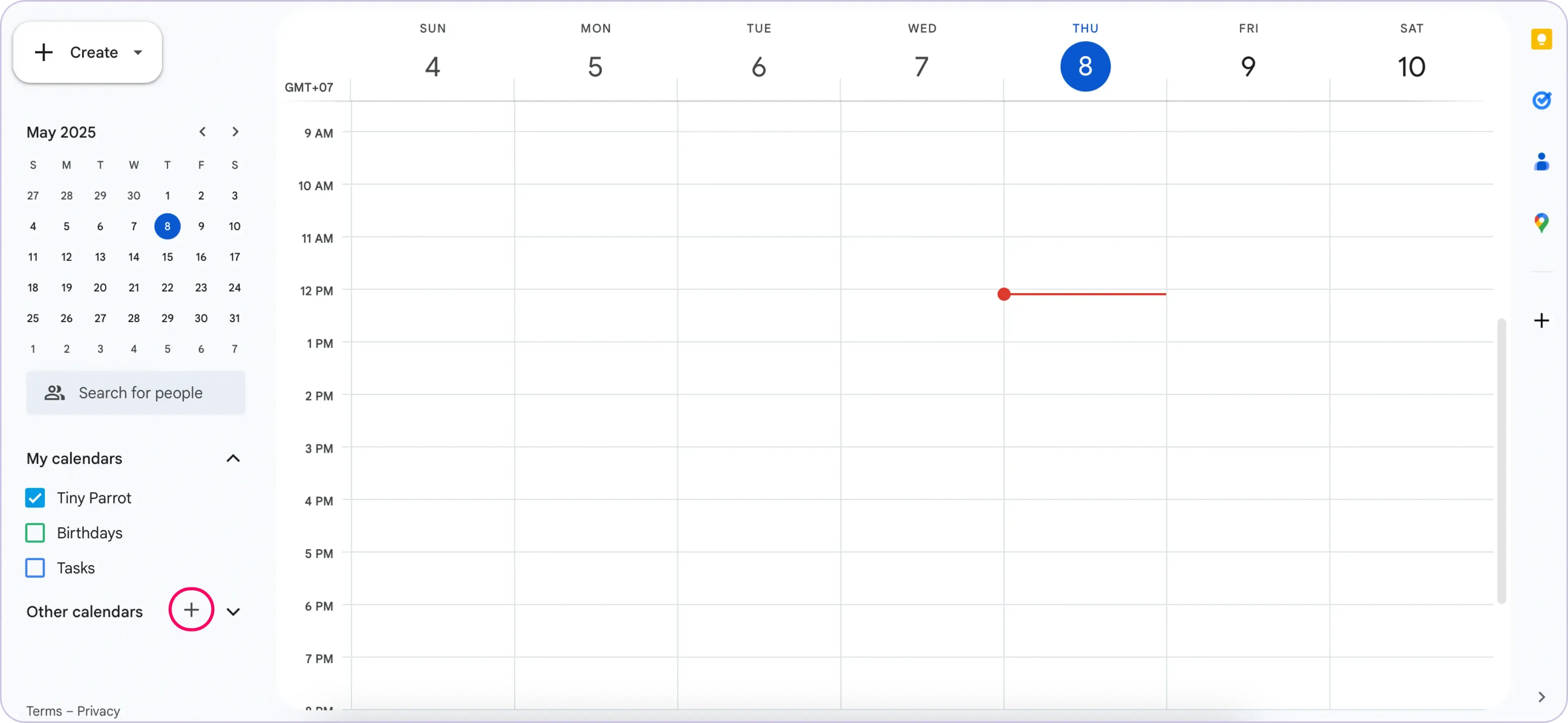Add other calendars with plus icon
Screen dimensions: 1568x723
(191, 610)
